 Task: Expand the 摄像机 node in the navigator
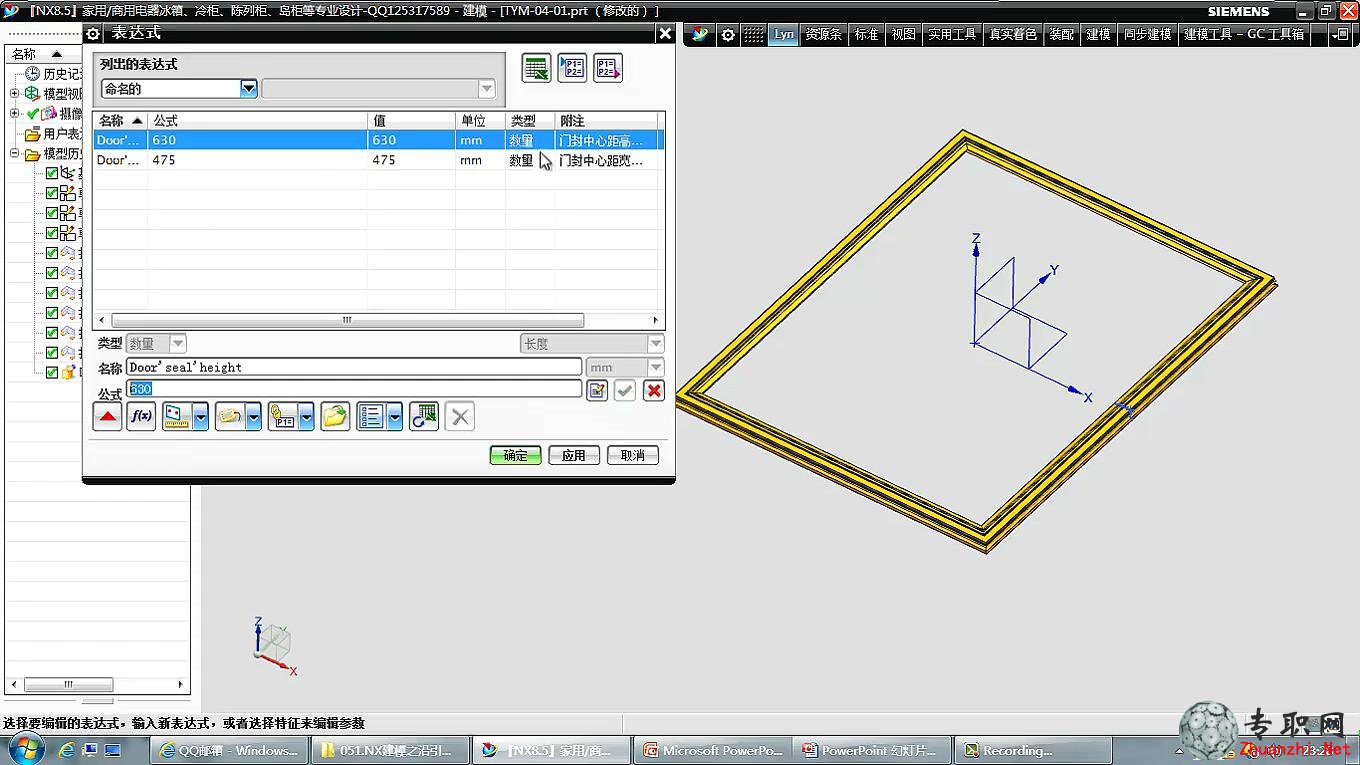pos(15,114)
